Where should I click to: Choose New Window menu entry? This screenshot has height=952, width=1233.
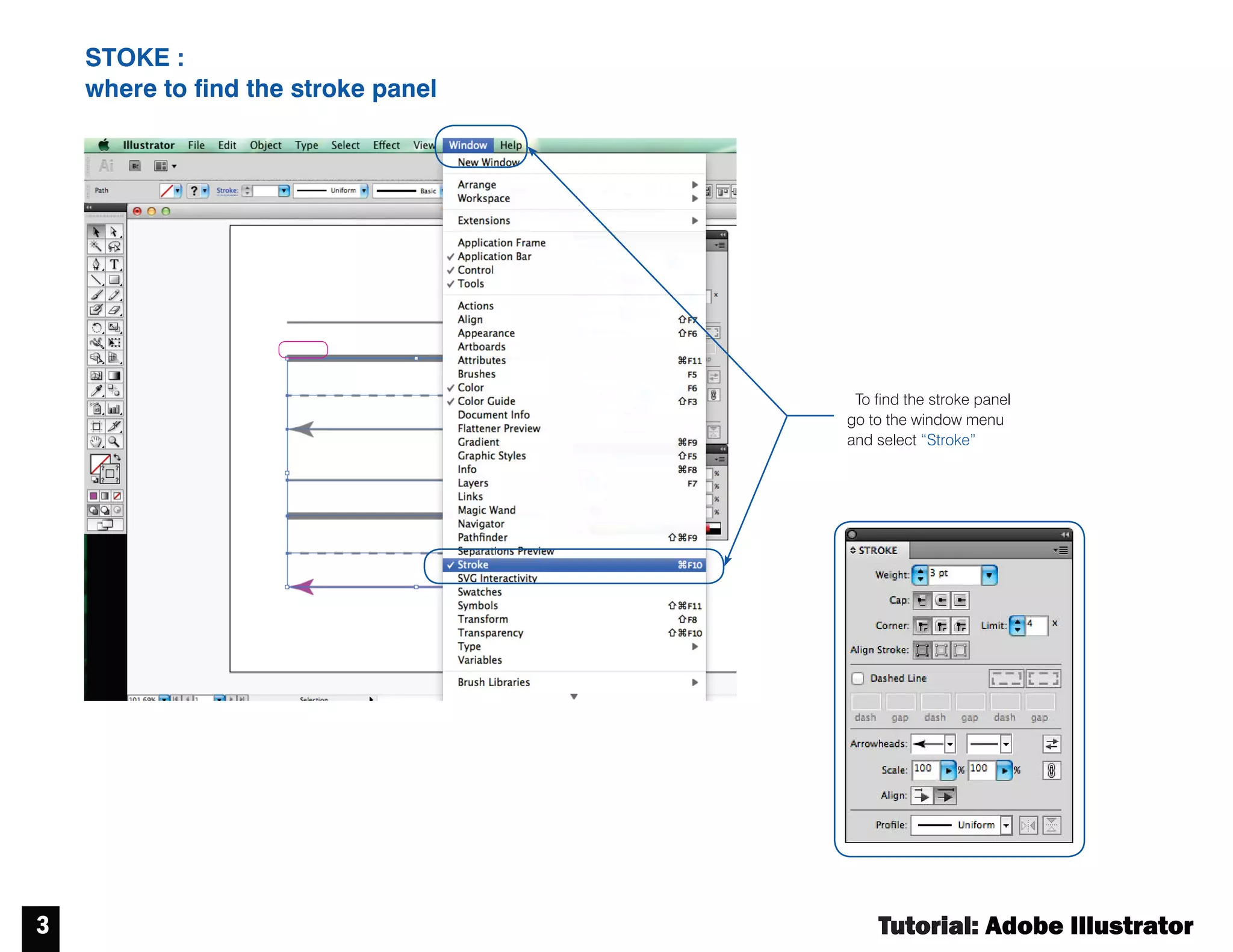coord(574,162)
